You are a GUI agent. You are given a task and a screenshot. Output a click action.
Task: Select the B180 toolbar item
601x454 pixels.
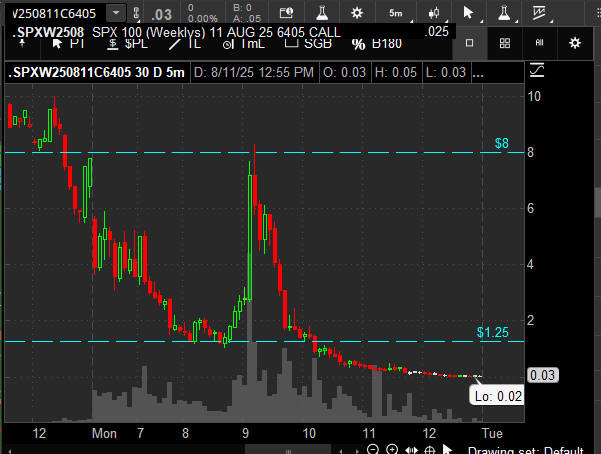388,43
